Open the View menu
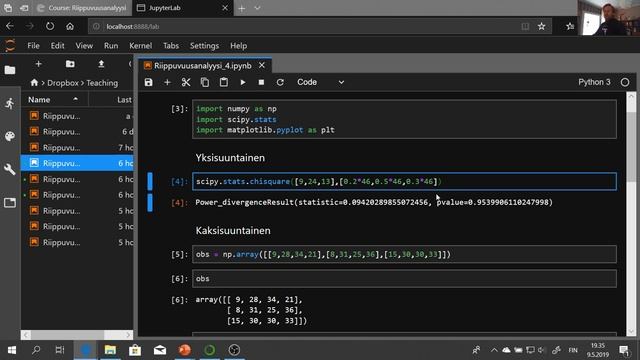 [84, 46]
